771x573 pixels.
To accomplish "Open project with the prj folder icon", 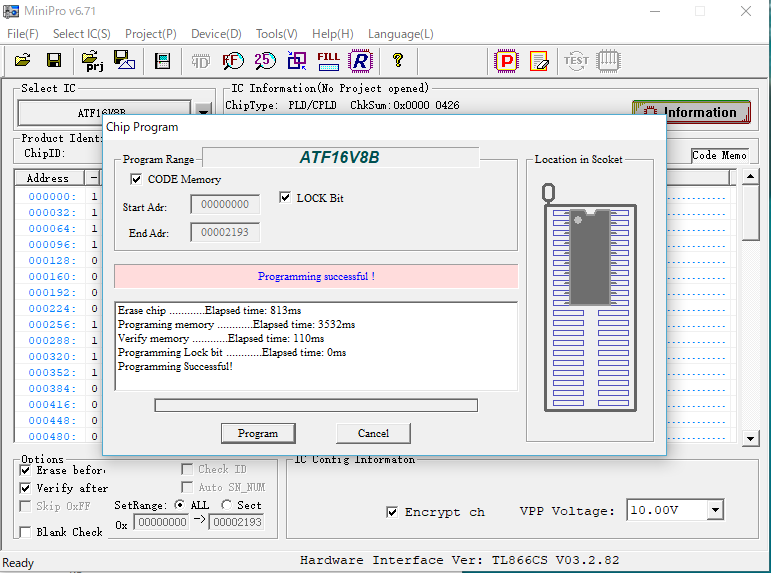I will click(x=92, y=60).
